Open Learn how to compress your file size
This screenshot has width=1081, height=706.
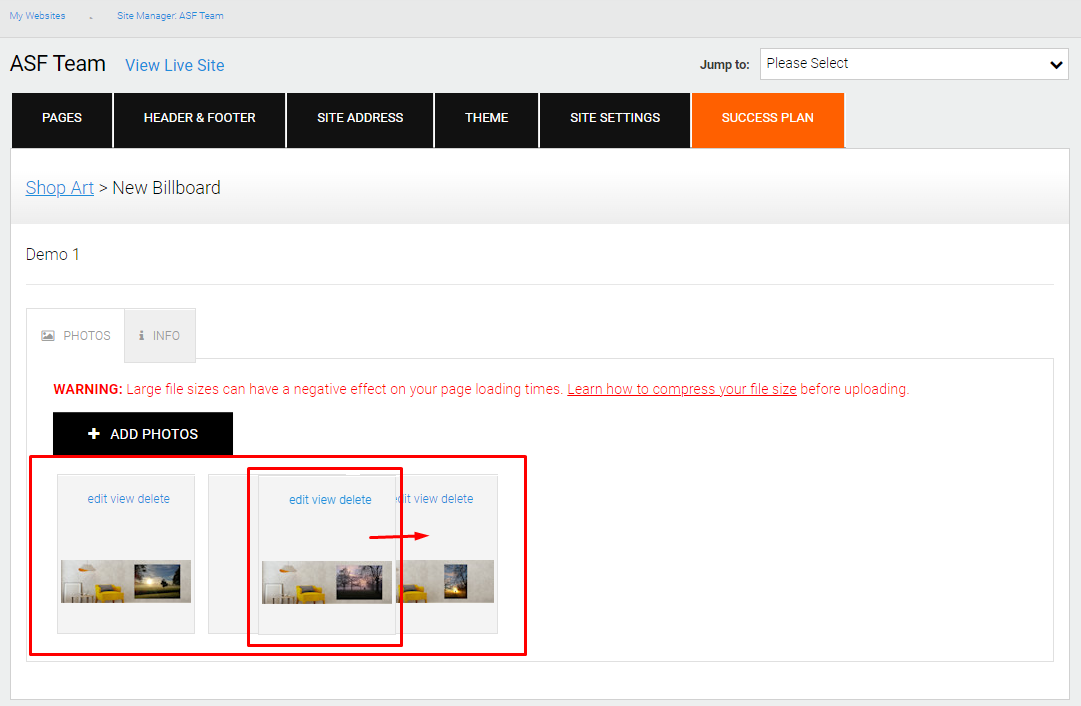pyautogui.click(x=682, y=389)
